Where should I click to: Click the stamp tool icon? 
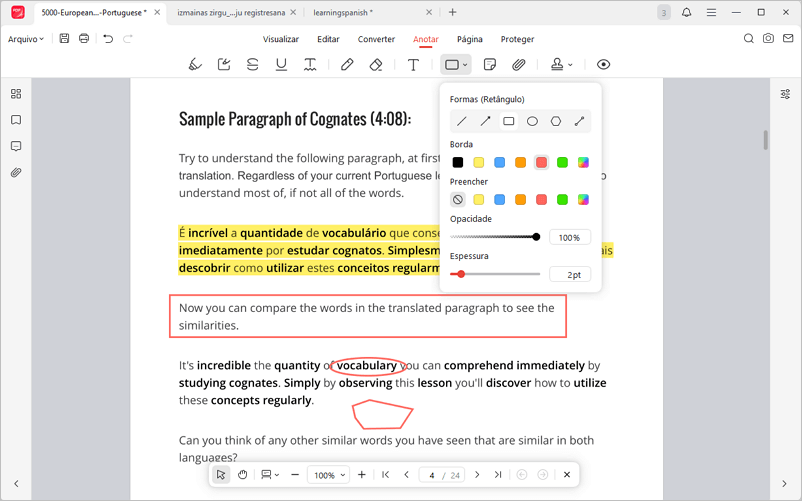pos(556,64)
